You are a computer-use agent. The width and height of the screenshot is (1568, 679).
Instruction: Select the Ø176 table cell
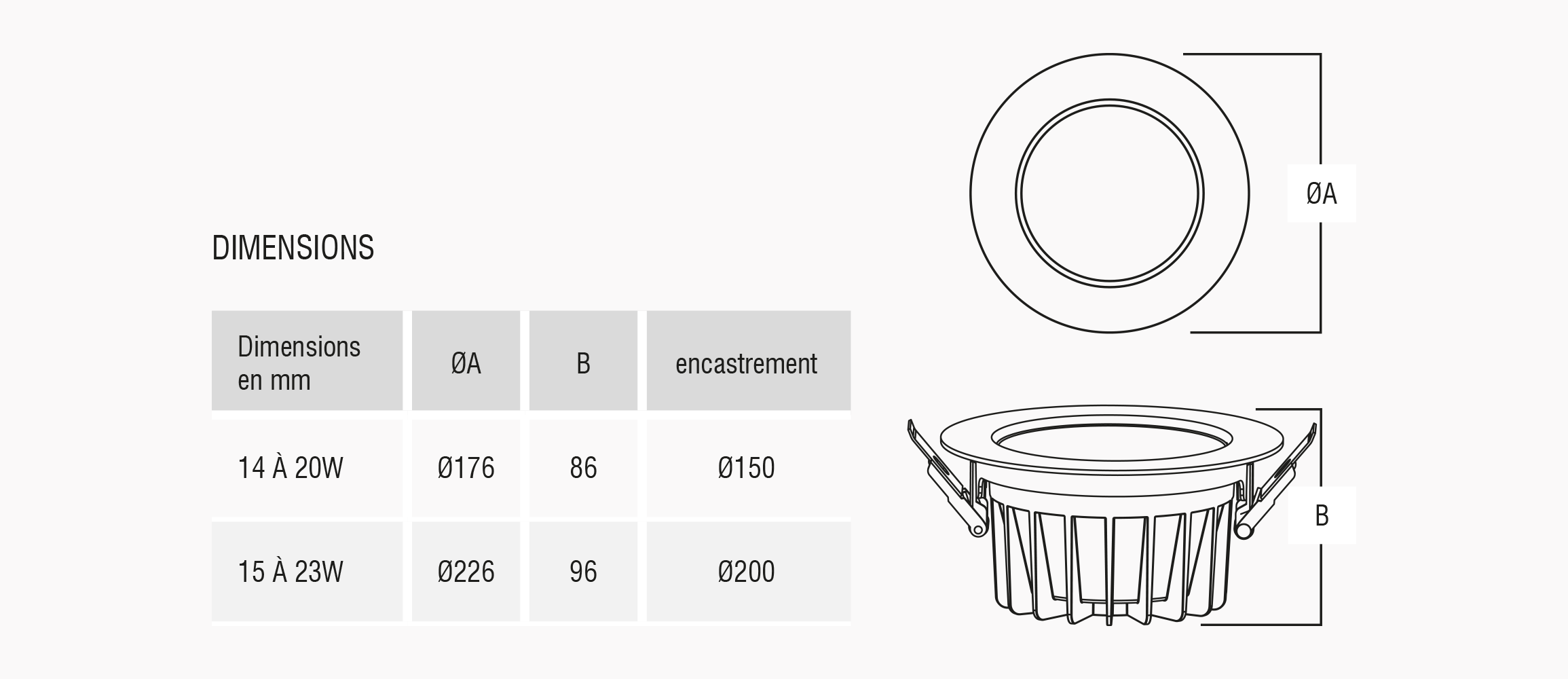(x=466, y=468)
